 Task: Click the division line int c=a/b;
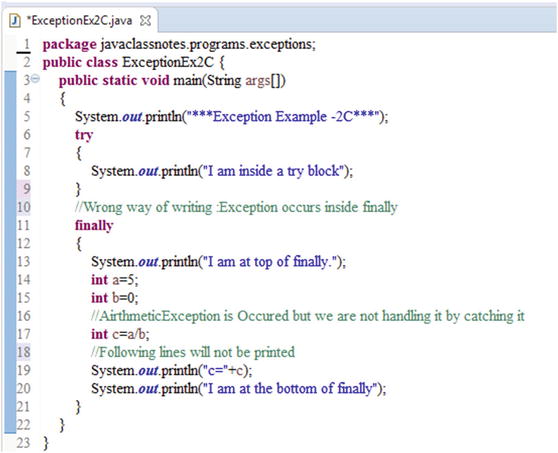click(120, 334)
